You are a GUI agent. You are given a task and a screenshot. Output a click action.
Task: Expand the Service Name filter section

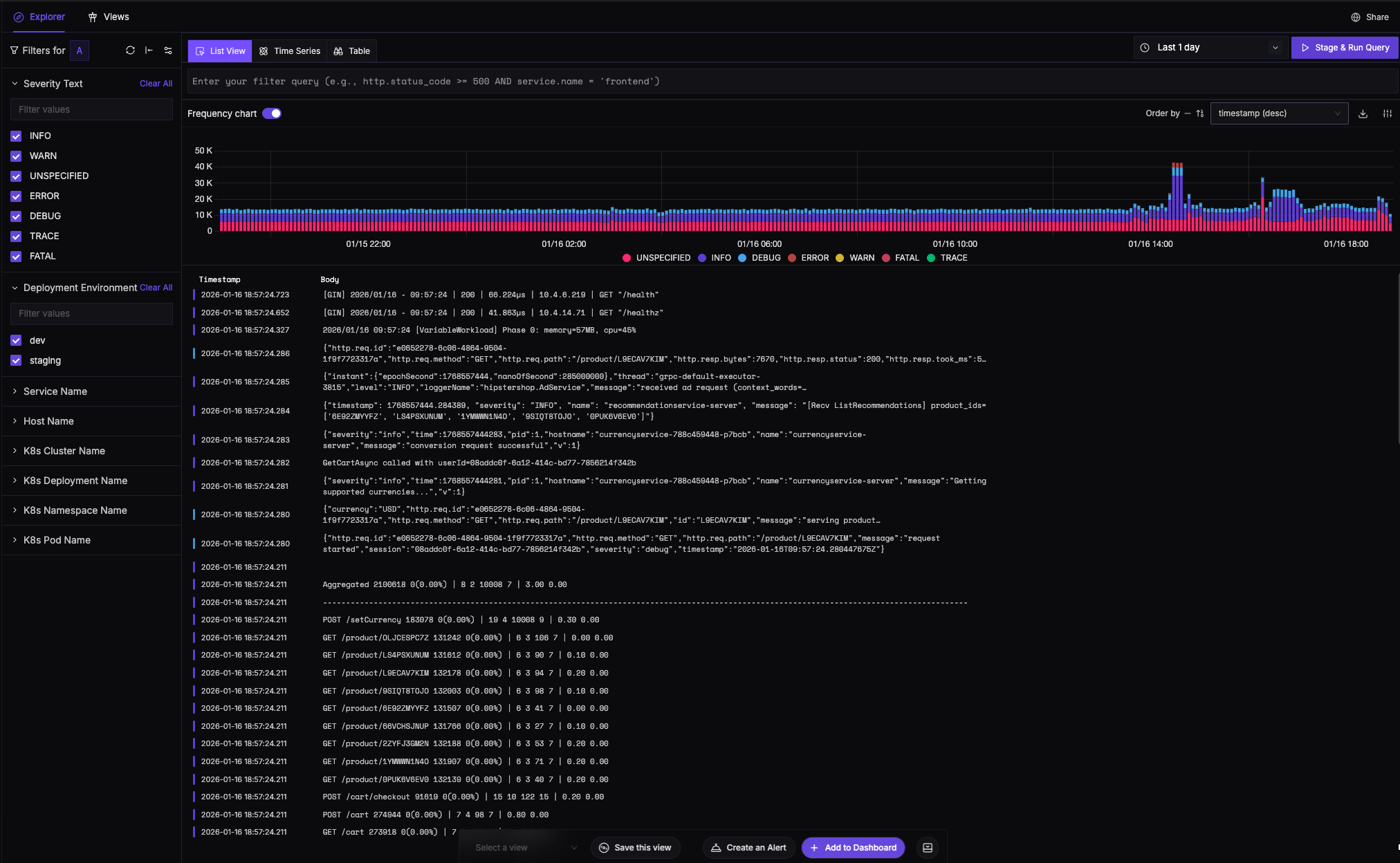(55, 391)
